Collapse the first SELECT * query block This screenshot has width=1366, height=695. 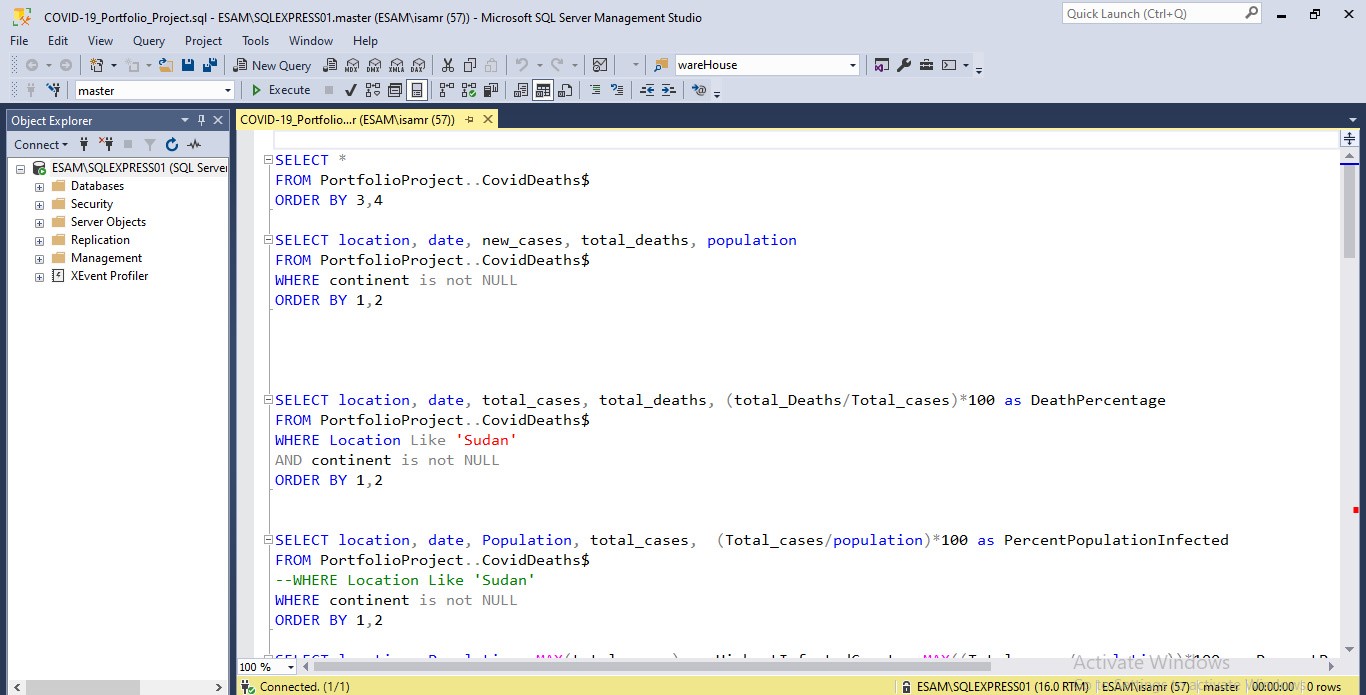(x=267, y=160)
